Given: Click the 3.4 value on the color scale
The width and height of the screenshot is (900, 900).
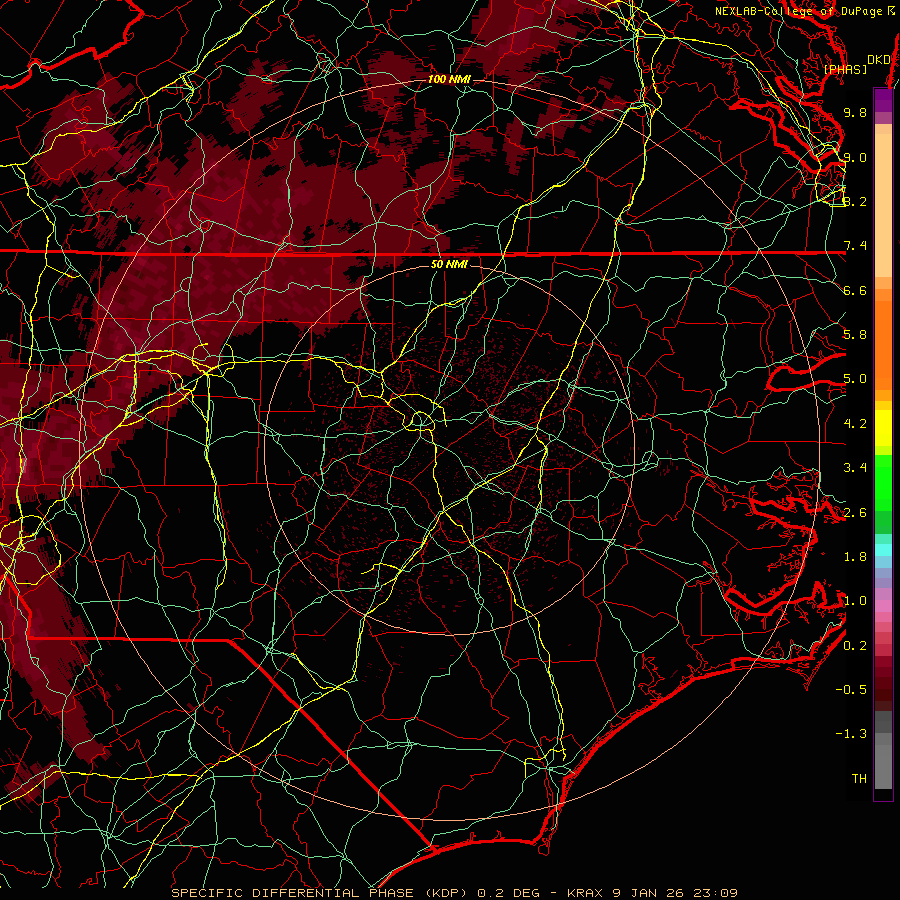Looking at the screenshot, I should (x=855, y=468).
